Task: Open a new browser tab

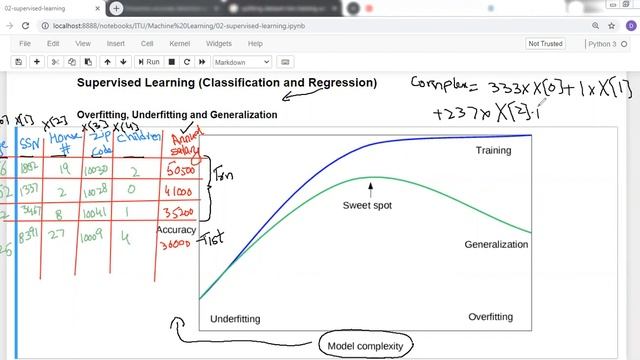Action: point(116,8)
